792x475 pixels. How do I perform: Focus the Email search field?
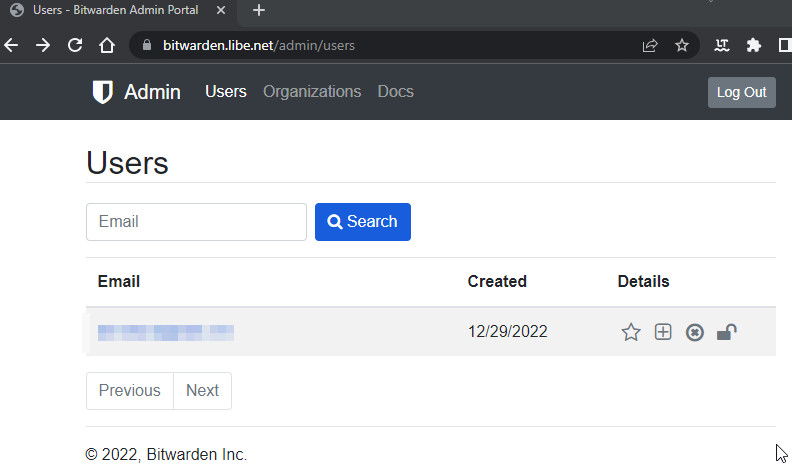pyautogui.click(x=196, y=222)
